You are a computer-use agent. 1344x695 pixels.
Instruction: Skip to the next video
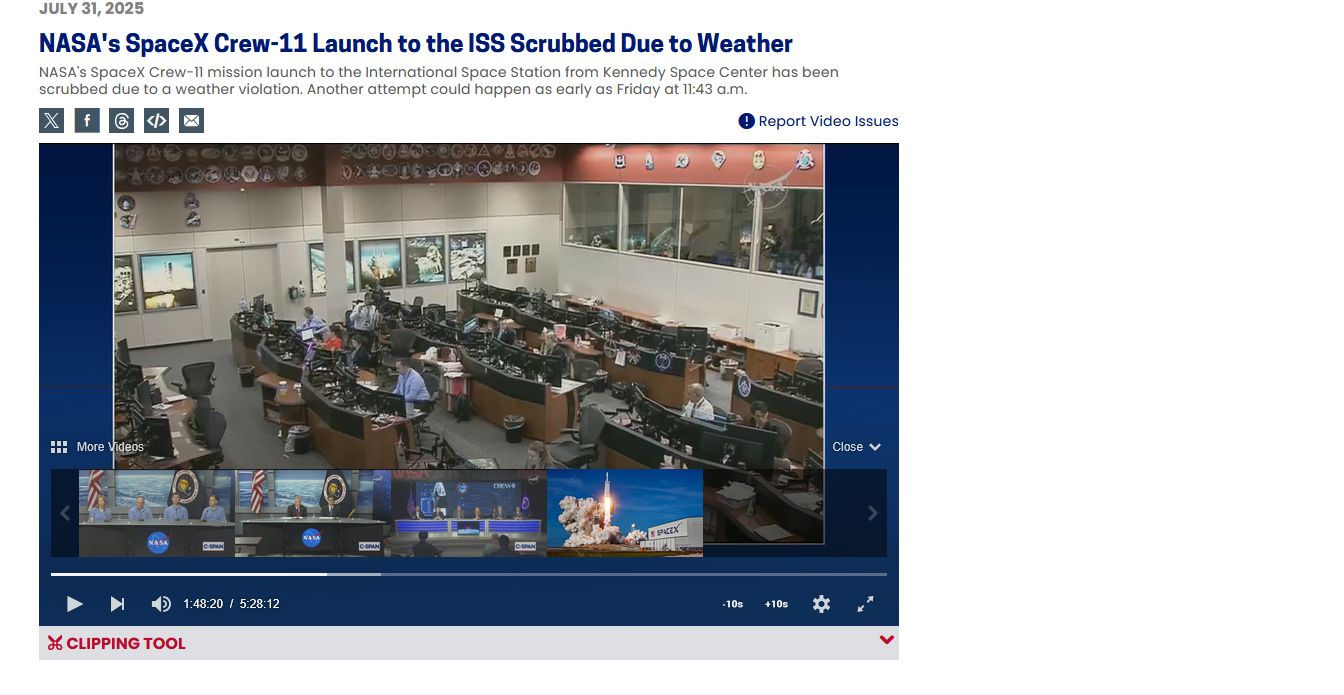117,604
